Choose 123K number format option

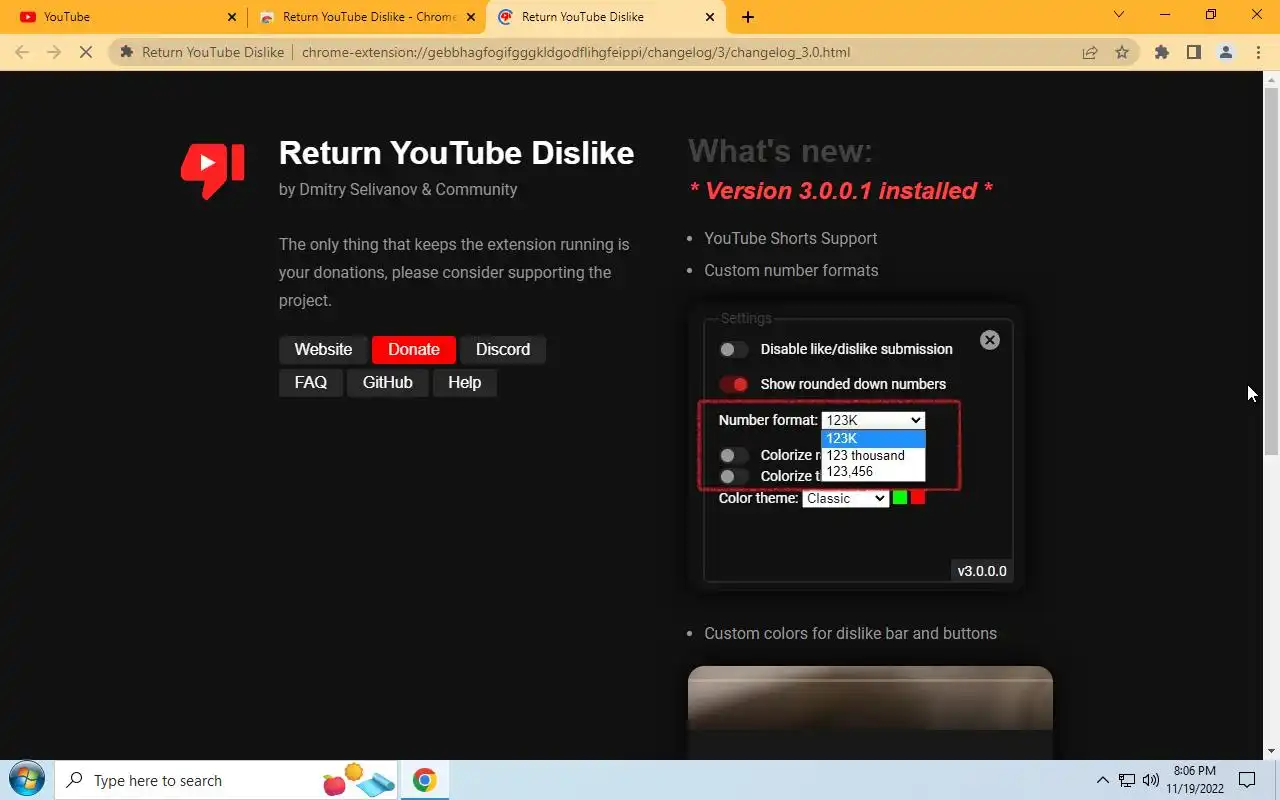click(873, 438)
